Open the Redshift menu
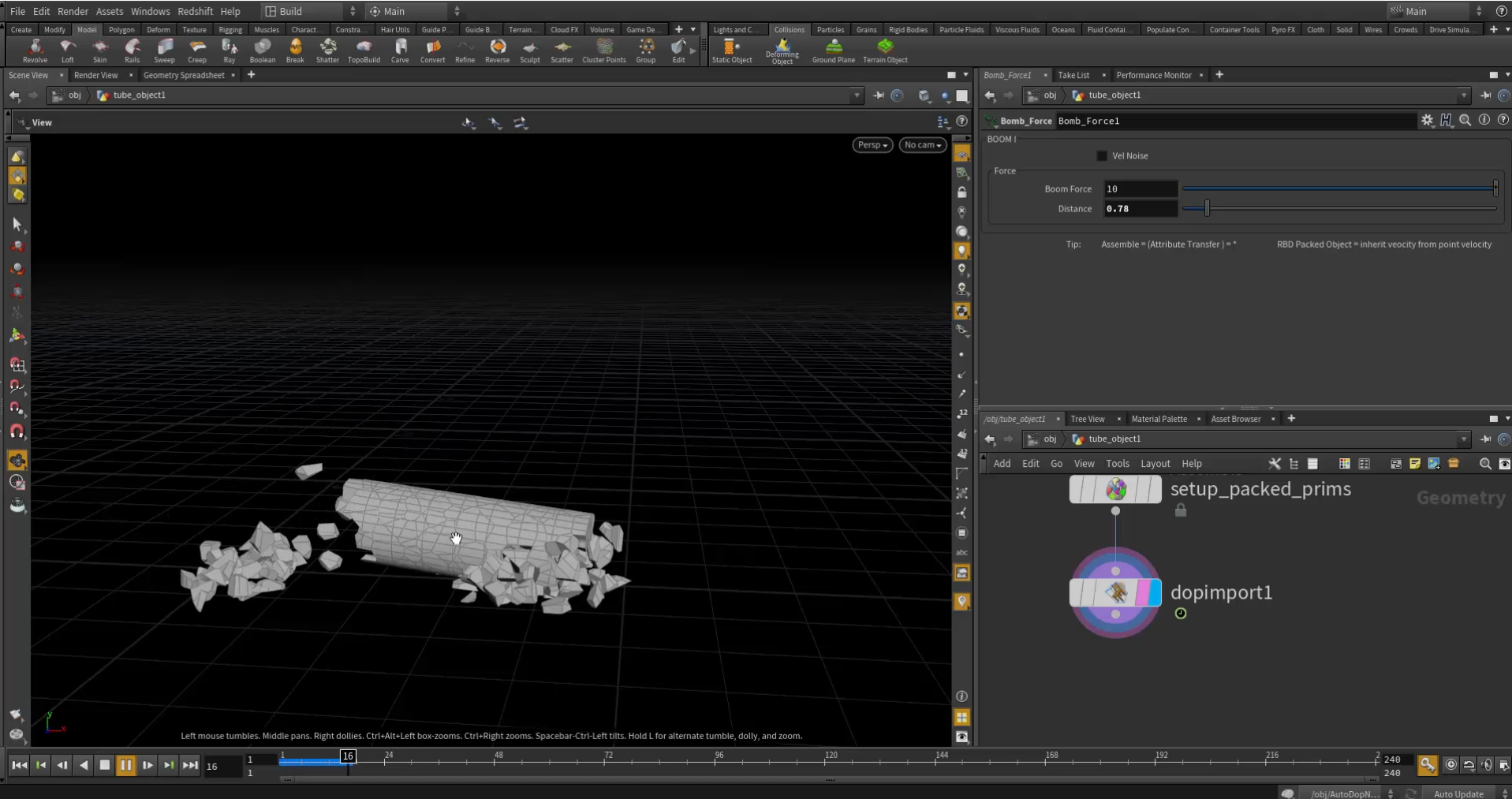This screenshot has height=799, width=1512. [x=196, y=11]
